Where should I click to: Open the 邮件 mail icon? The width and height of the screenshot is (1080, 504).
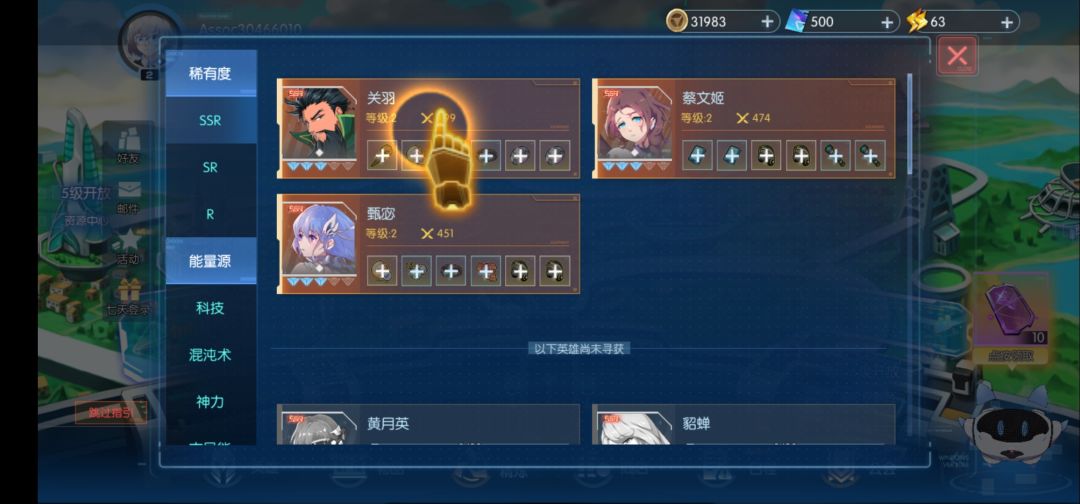129,196
